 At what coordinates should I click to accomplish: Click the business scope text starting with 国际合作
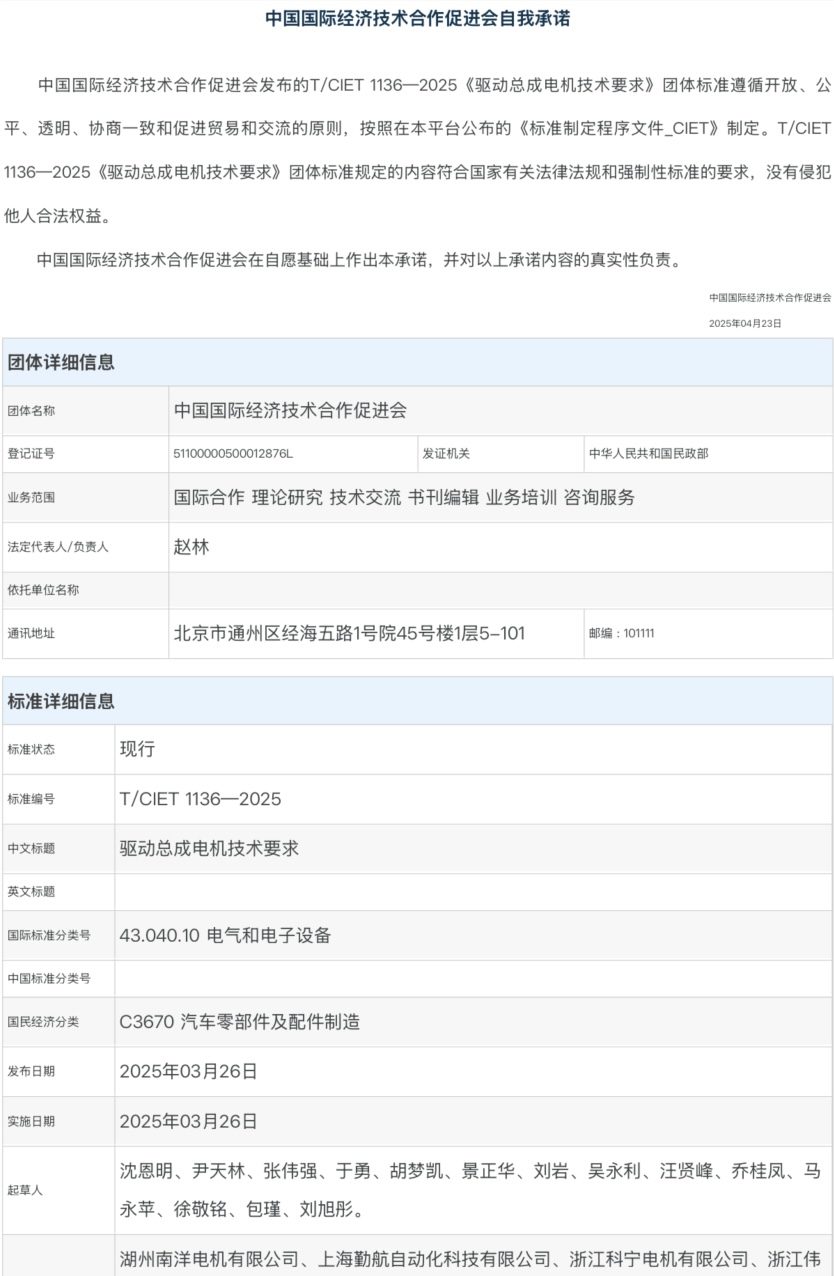coord(404,497)
